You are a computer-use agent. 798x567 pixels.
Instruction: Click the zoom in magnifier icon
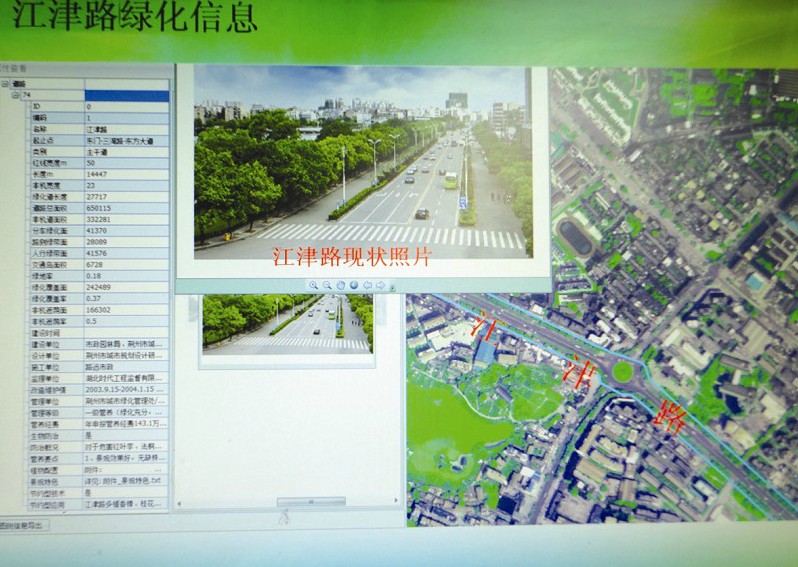pos(313,285)
